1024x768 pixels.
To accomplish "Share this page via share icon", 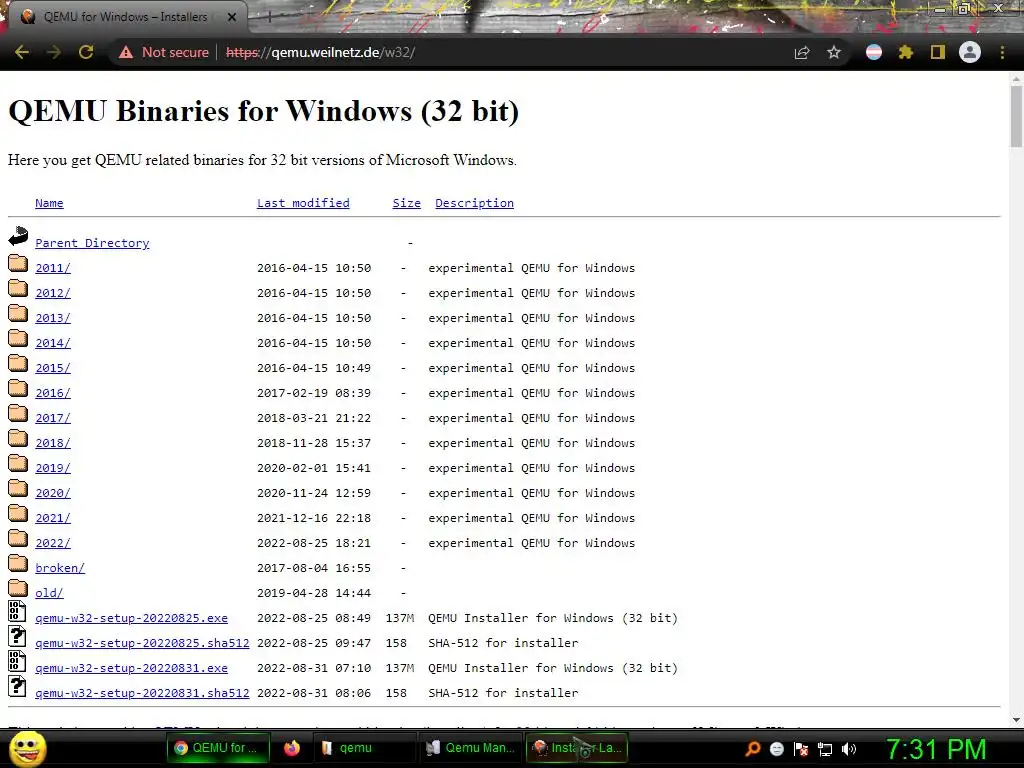I will (801, 52).
